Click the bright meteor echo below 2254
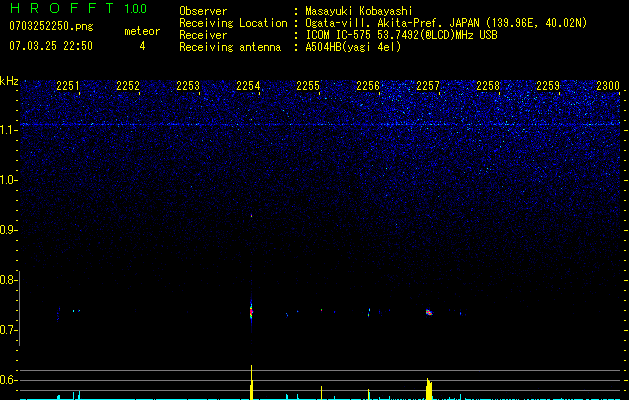This screenshot has height=400, width=629. point(251,310)
